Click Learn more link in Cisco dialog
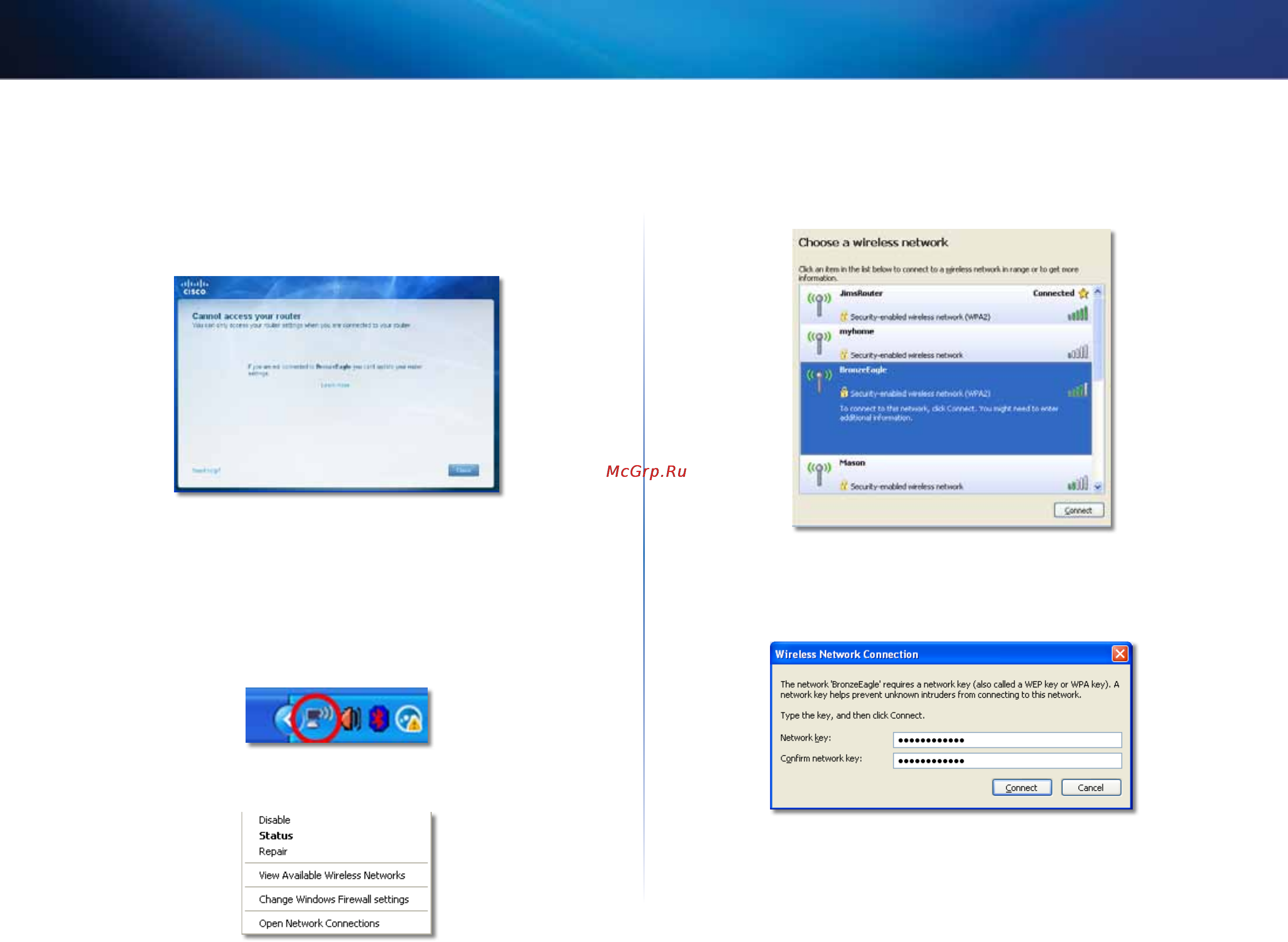 pyautogui.click(x=335, y=385)
